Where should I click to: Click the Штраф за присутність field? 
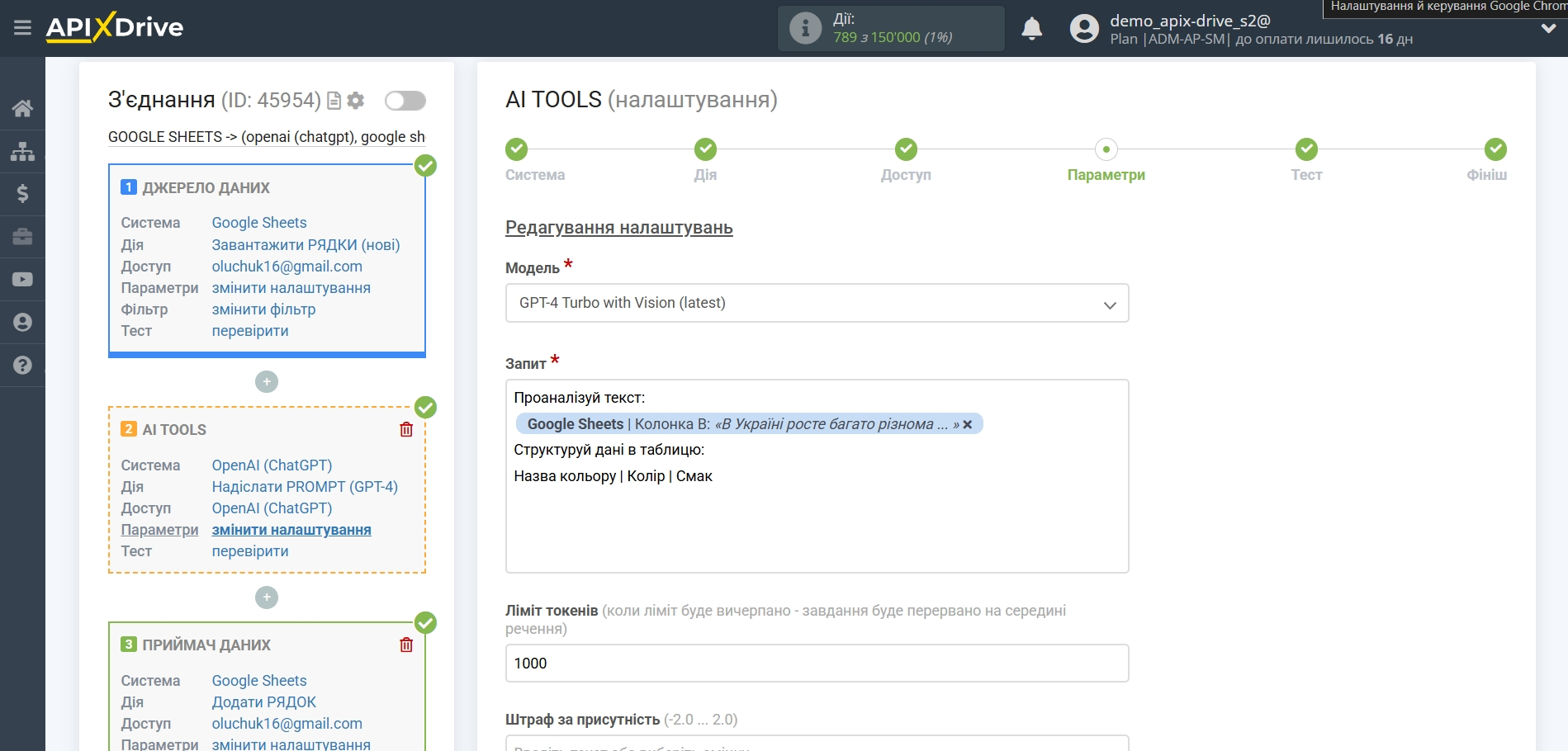pos(817,744)
